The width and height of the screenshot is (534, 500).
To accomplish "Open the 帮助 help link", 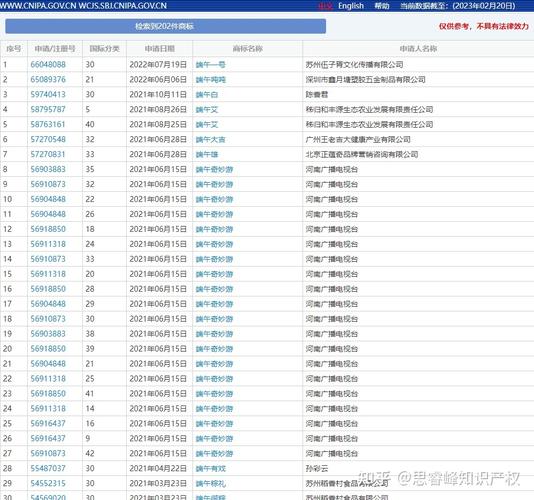I will 381,6.
